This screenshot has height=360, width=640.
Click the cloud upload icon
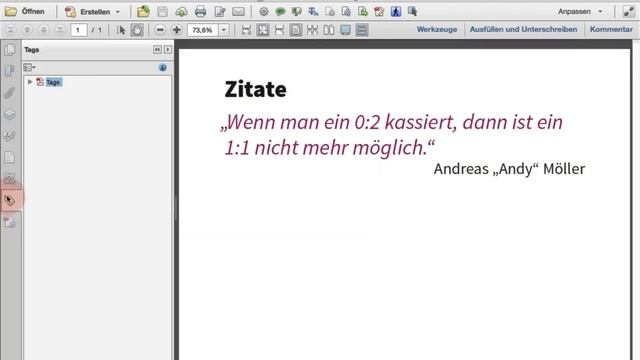coord(181,12)
